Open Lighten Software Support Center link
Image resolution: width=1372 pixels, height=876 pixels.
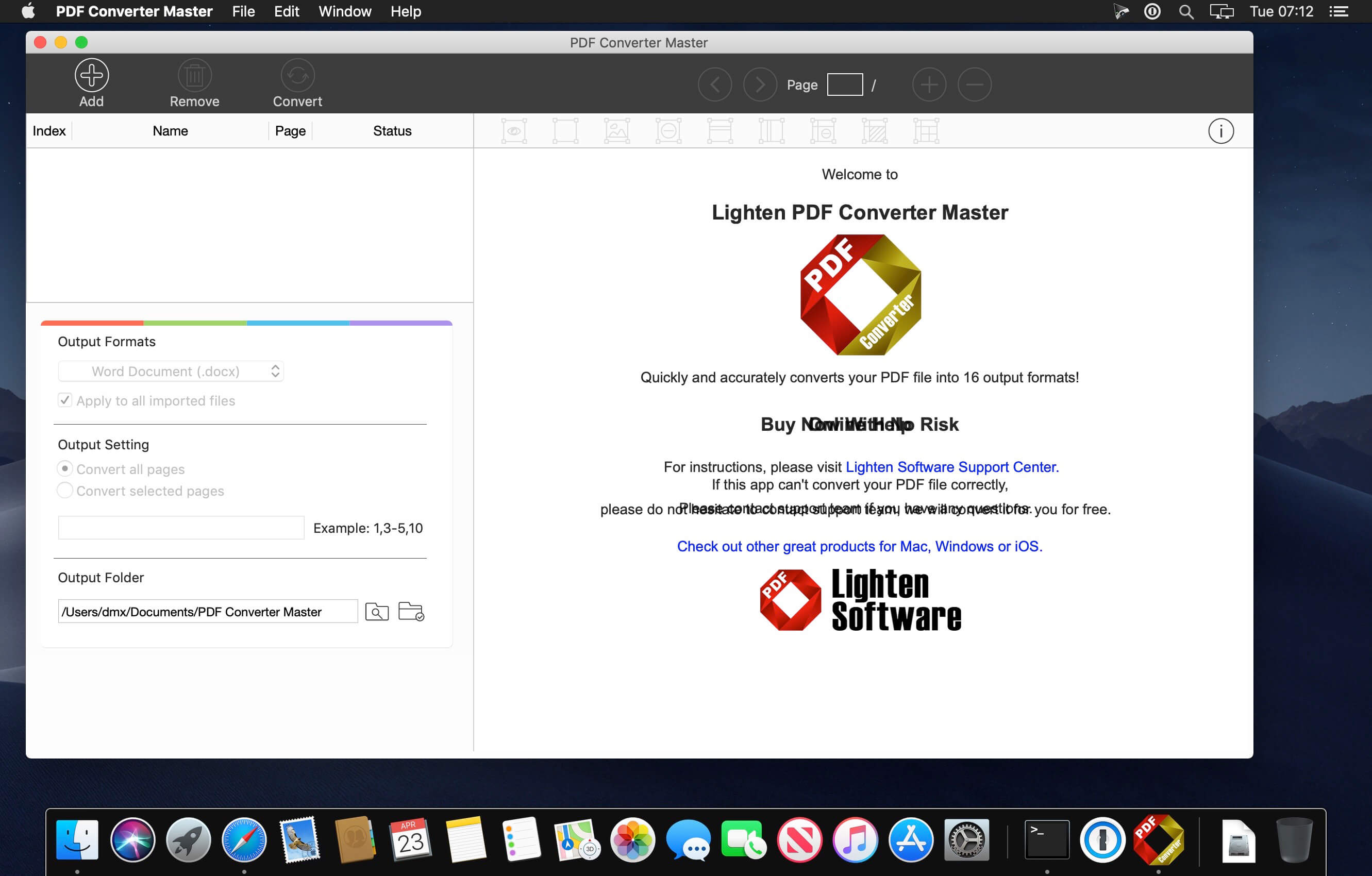pyautogui.click(x=951, y=467)
